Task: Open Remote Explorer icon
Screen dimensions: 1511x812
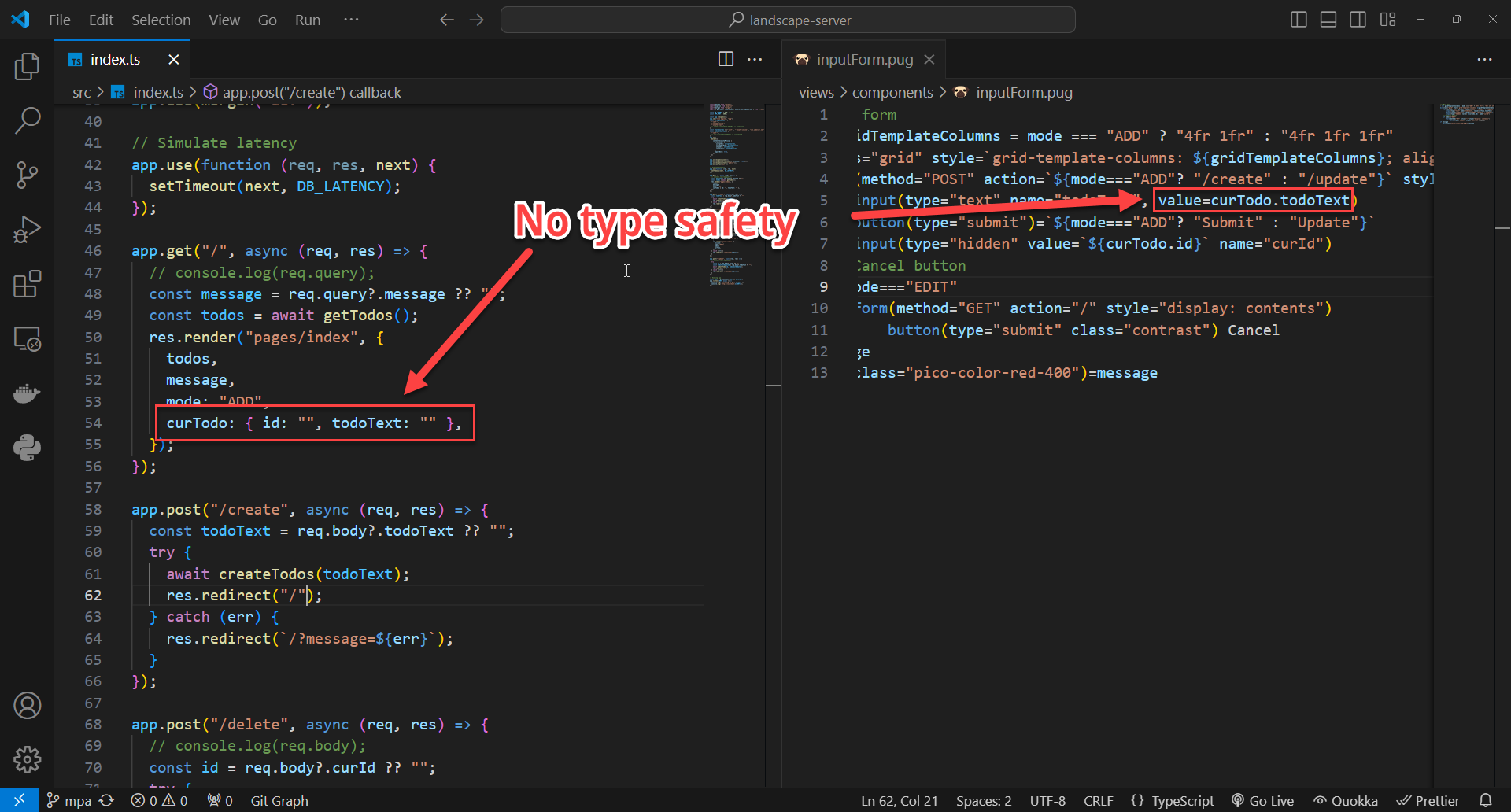Action: point(27,339)
